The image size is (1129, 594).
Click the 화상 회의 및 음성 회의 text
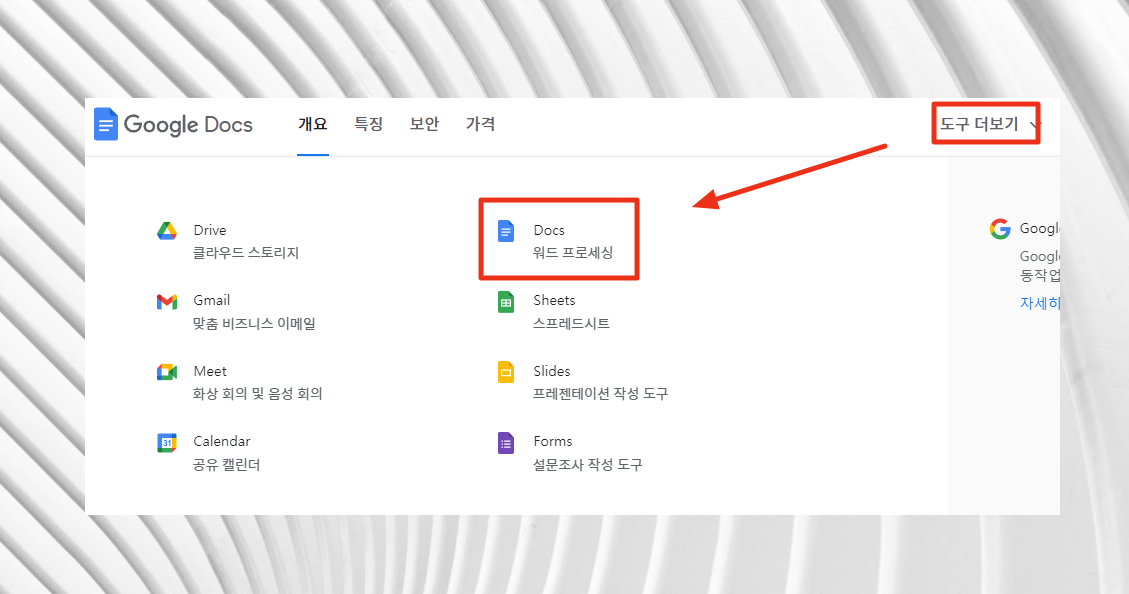(258, 394)
